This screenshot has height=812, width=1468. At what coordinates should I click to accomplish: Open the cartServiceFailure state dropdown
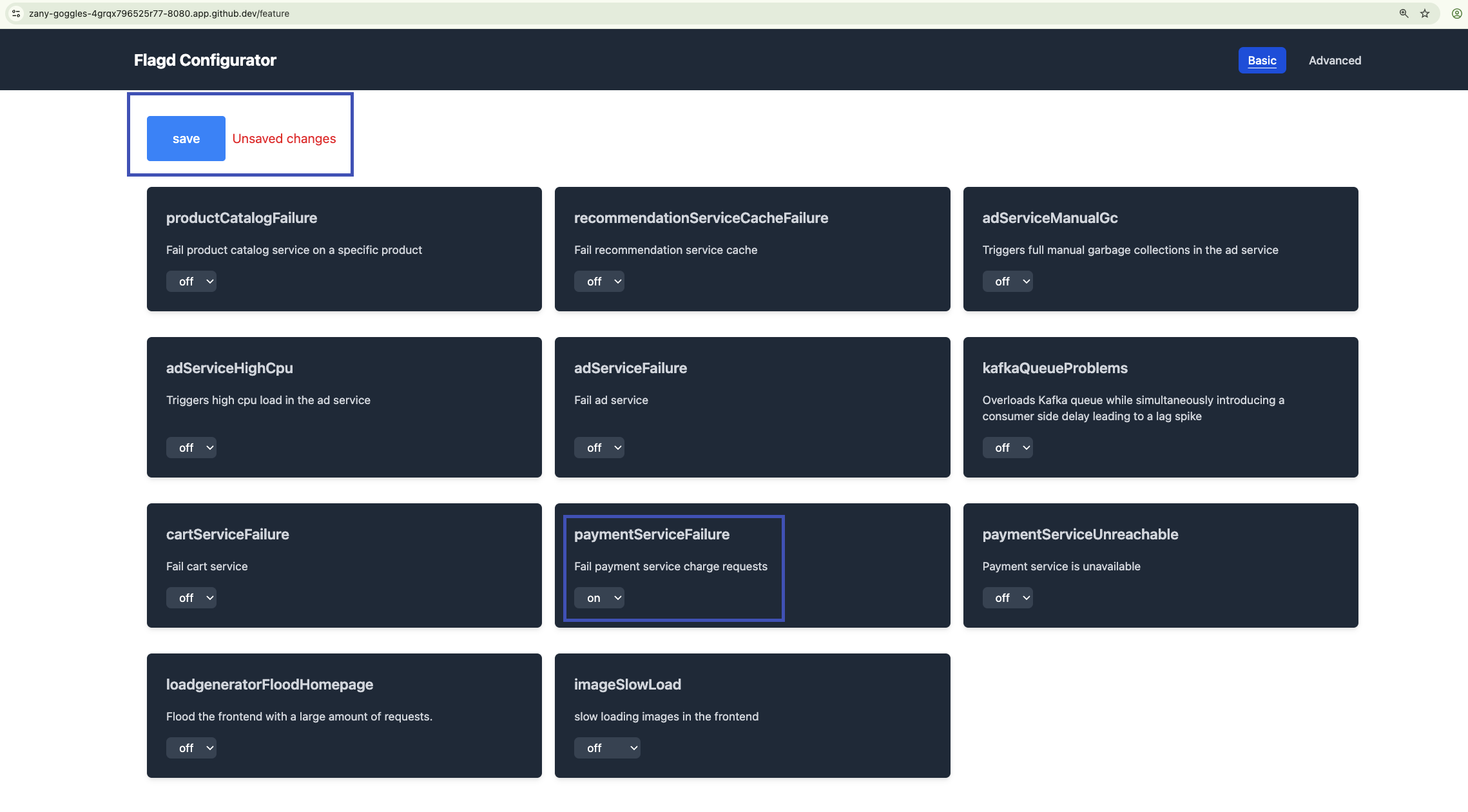191,598
